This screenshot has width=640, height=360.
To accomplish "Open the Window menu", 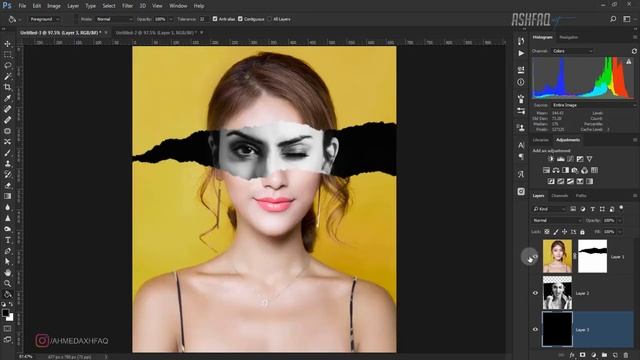I will (x=178, y=6).
